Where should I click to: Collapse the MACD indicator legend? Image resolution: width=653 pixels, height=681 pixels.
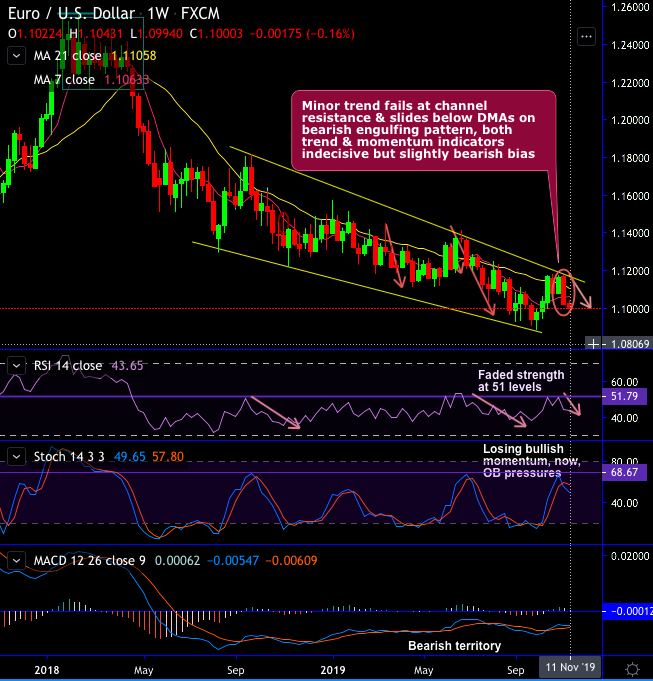[16, 561]
